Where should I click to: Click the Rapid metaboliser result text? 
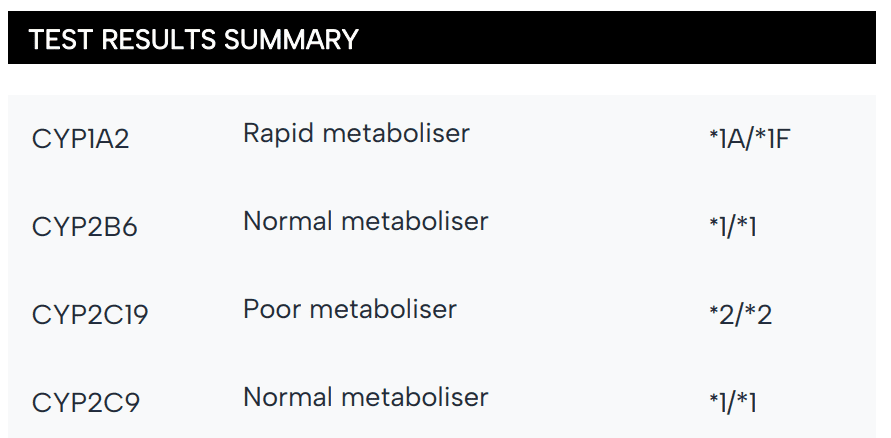(x=356, y=134)
